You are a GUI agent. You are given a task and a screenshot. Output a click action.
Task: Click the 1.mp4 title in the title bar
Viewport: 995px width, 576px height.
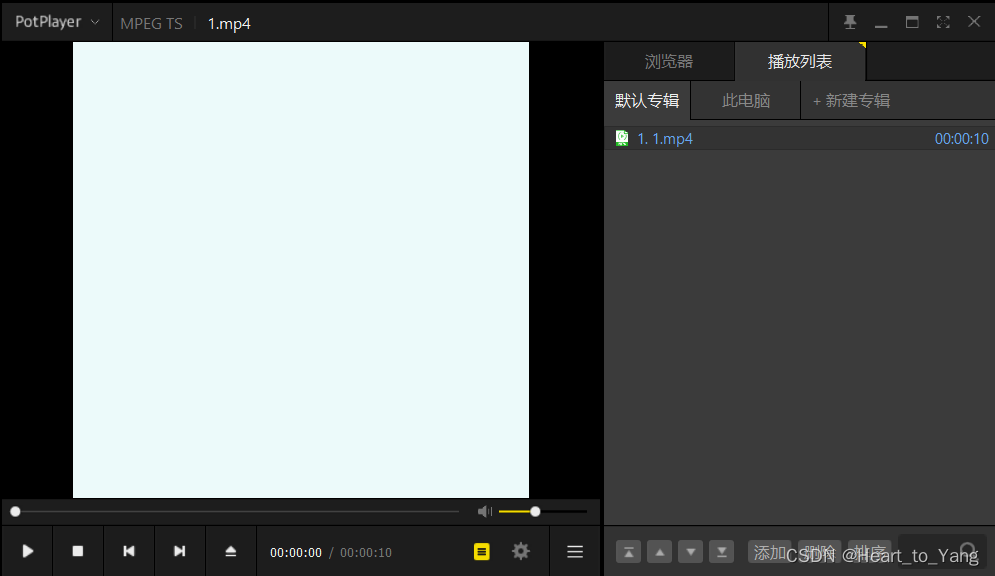(x=229, y=23)
